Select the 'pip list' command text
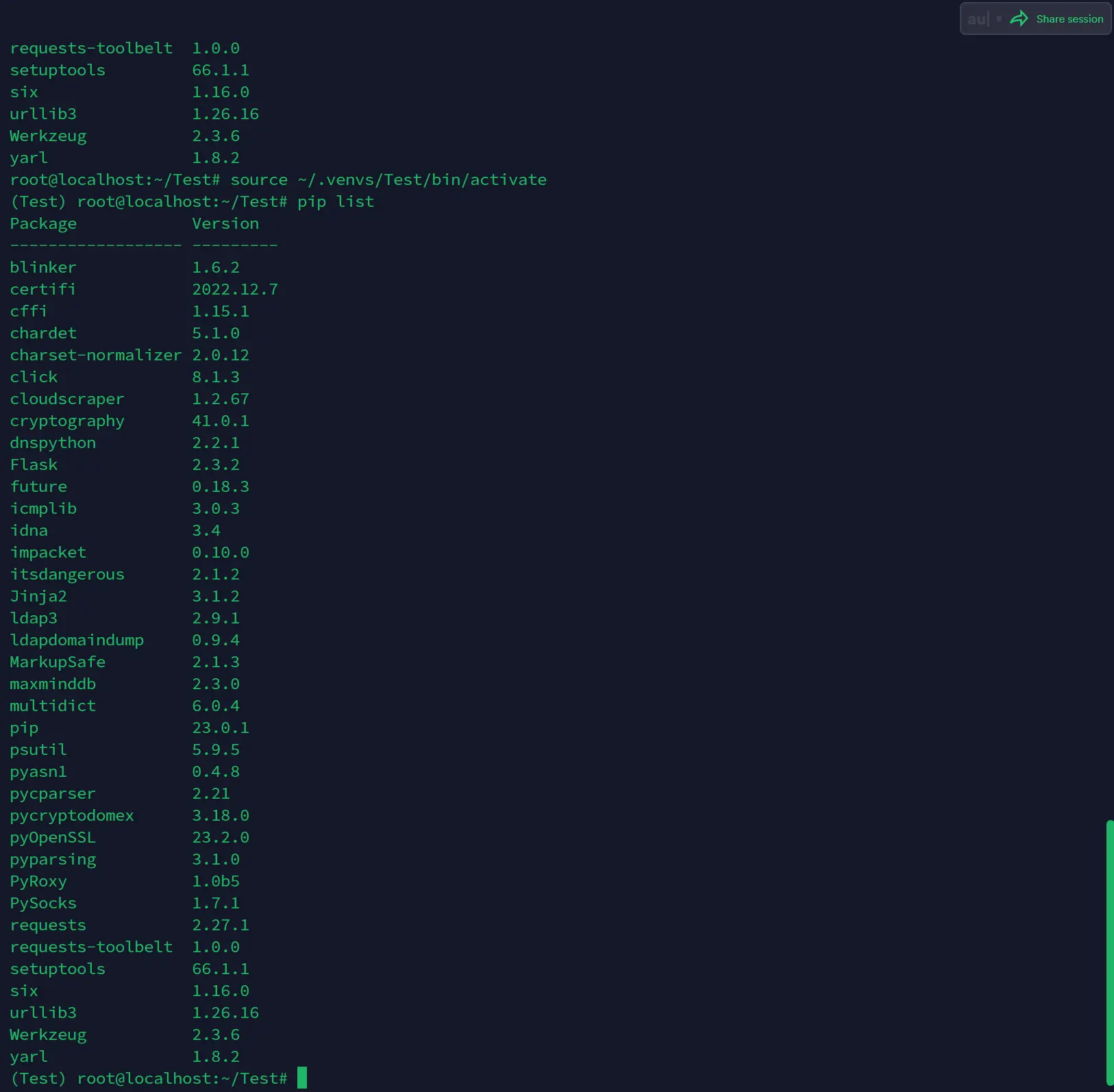This screenshot has width=1114, height=1092. [x=336, y=201]
